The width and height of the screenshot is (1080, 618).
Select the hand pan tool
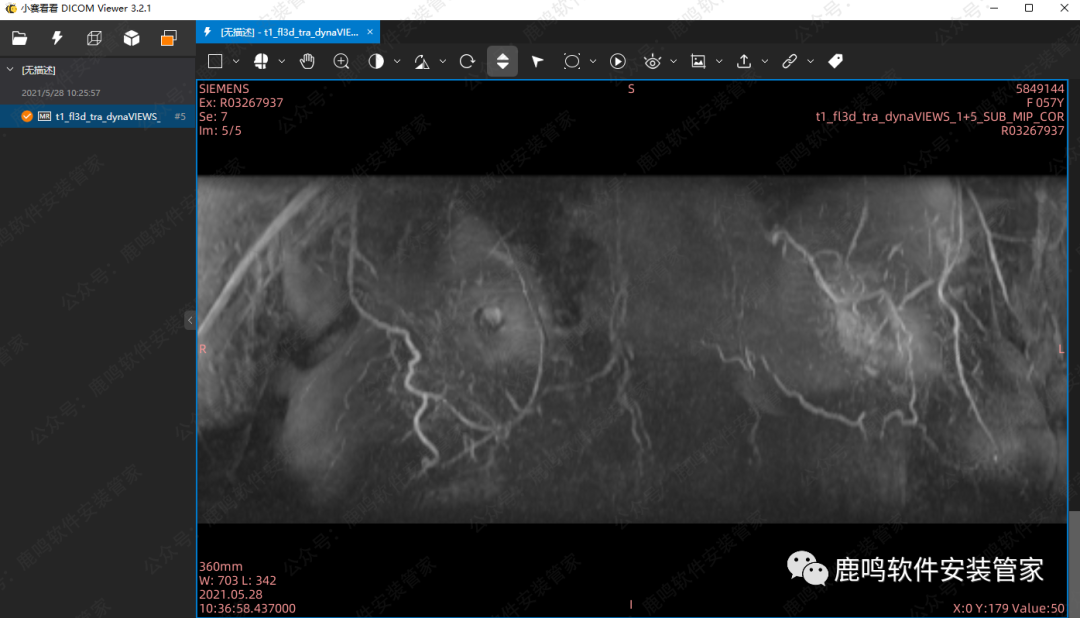(x=307, y=61)
